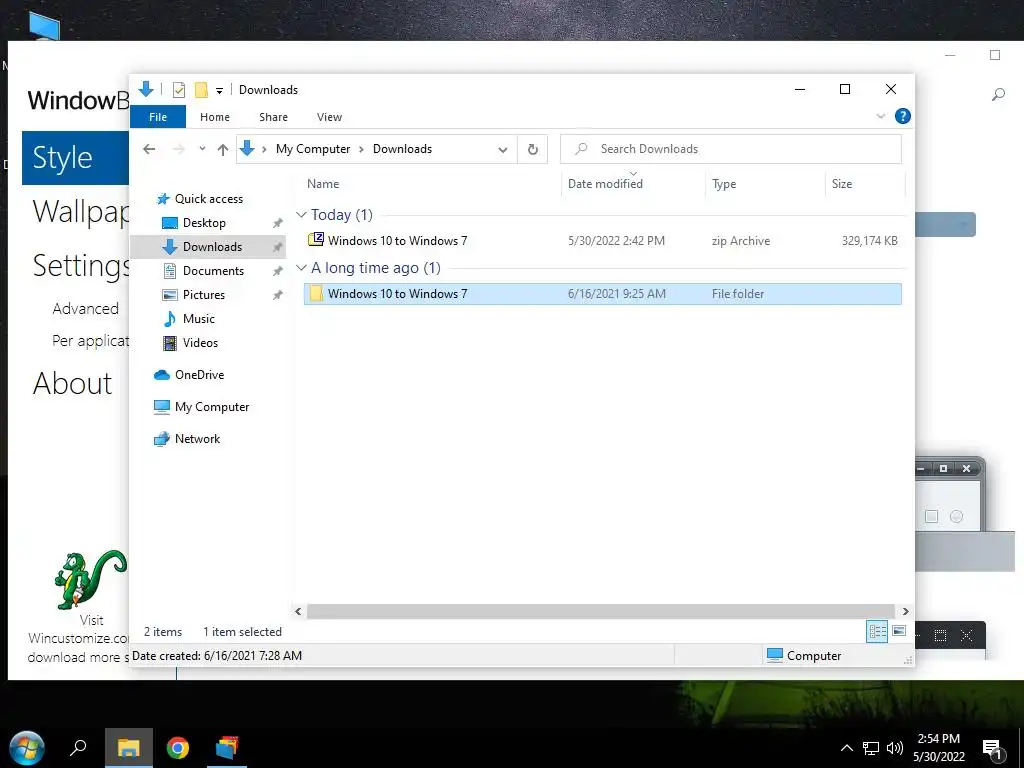Open Explorer help question mark icon
1024x768 pixels.
[903, 116]
